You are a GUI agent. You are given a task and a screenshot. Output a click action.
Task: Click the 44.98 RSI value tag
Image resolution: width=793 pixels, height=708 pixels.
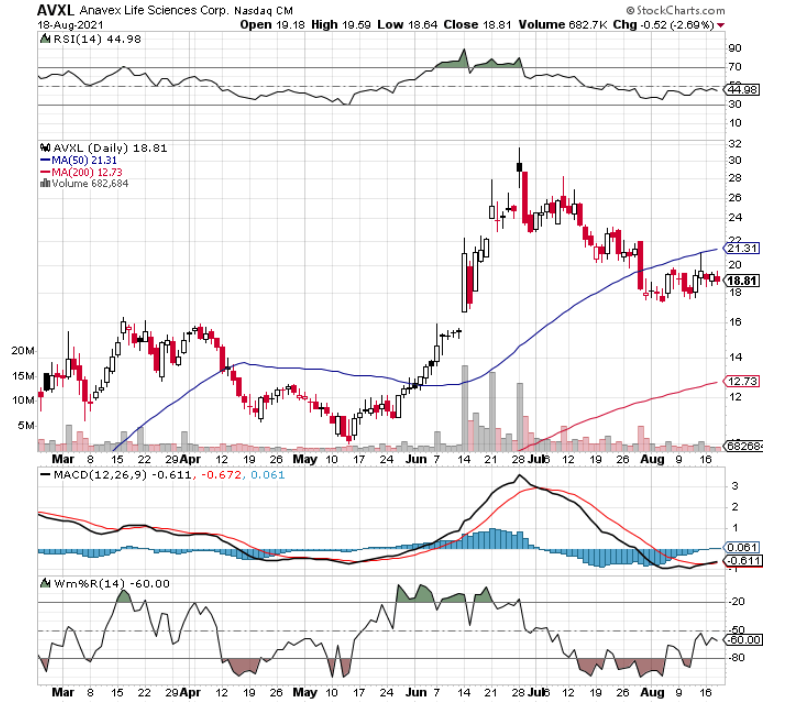click(x=742, y=90)
